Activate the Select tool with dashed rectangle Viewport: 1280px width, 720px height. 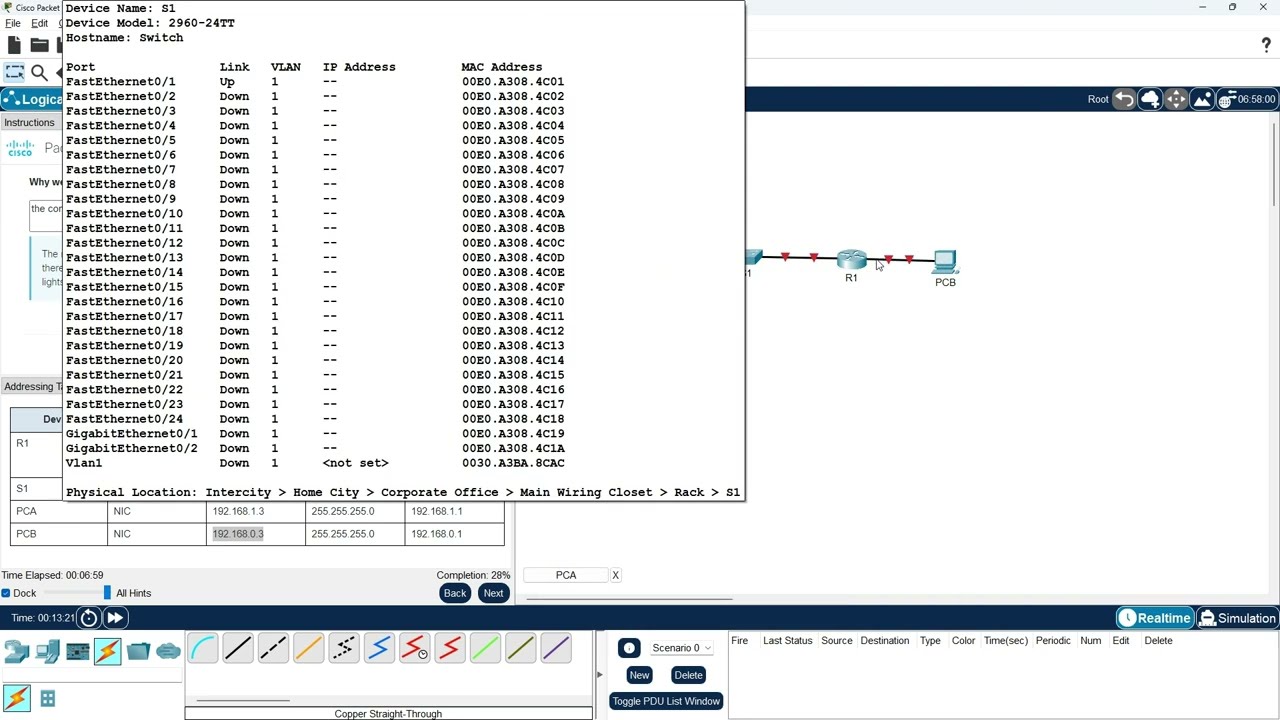point(14,72)
